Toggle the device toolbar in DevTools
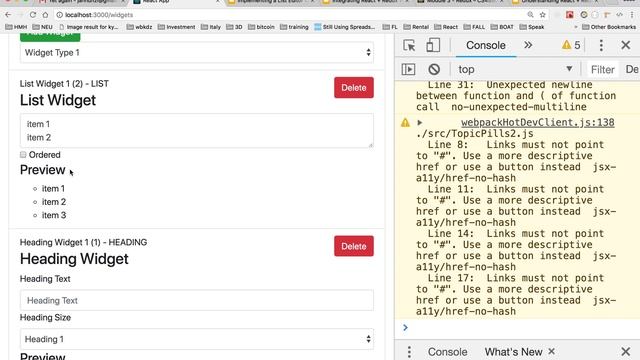Screen dimensions: 640x360 (433, 45)
